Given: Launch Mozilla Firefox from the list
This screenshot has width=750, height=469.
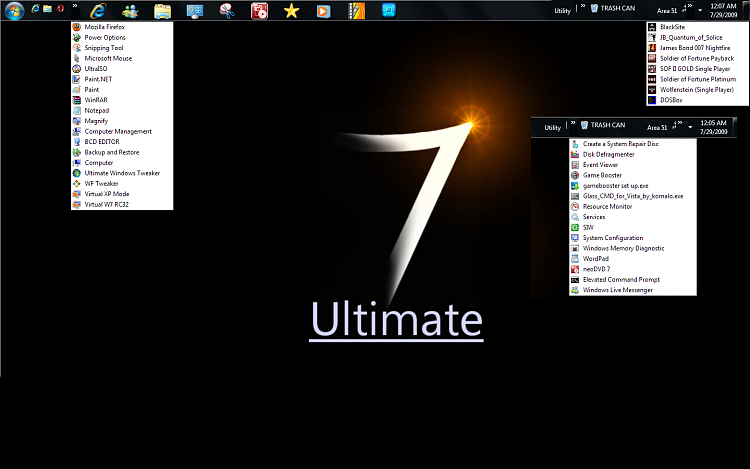Looking at the screenshot, I should click(122, 27).
